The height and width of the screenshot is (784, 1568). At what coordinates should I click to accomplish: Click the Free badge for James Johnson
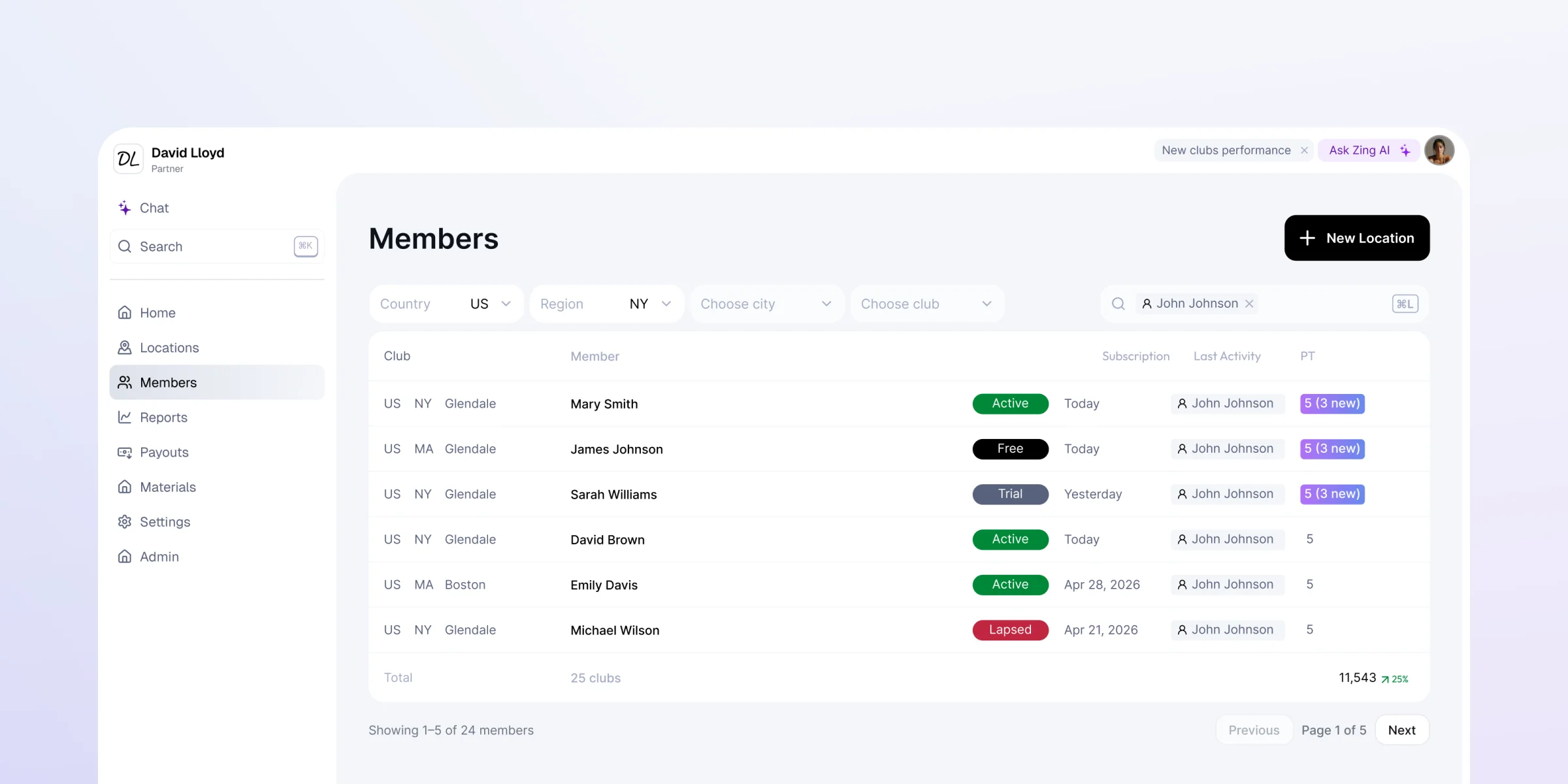pos(1010,449)
